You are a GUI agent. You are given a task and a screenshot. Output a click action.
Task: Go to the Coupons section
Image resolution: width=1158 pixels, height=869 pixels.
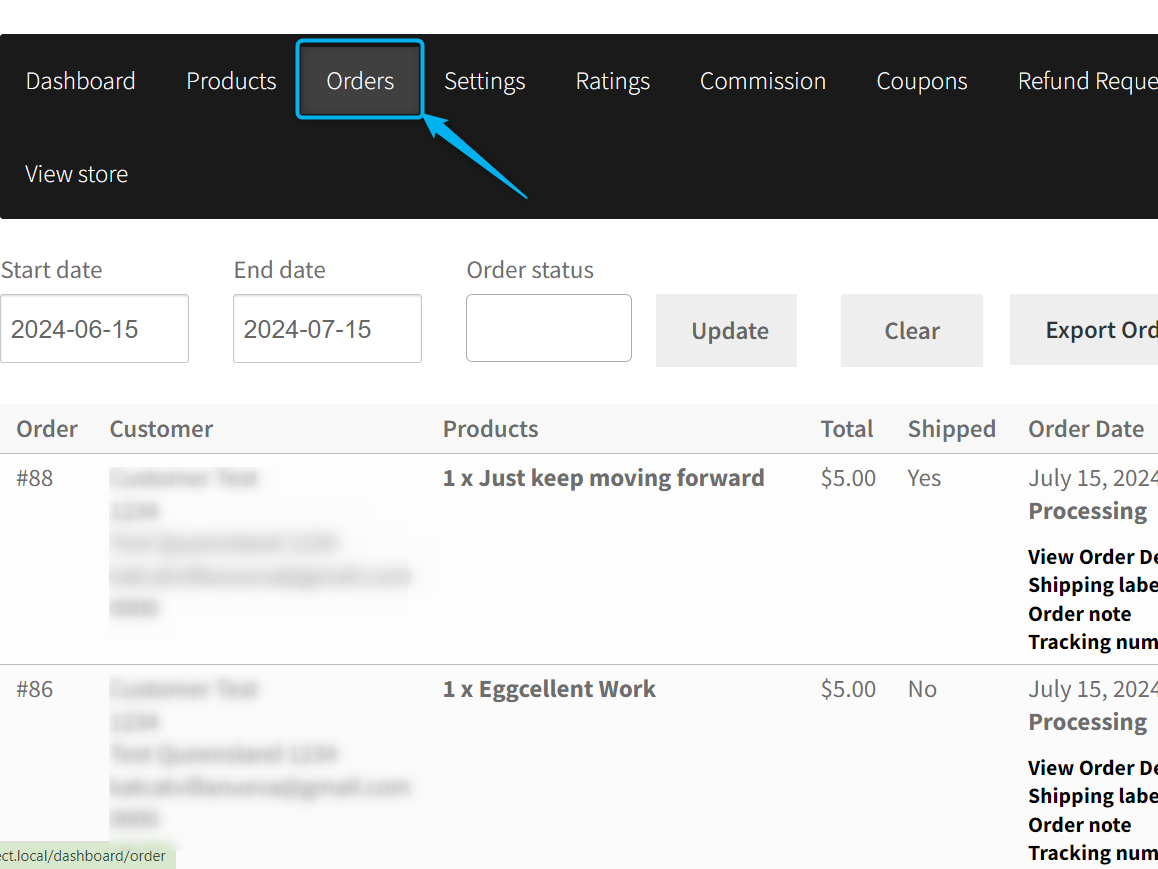pos(921,81)
